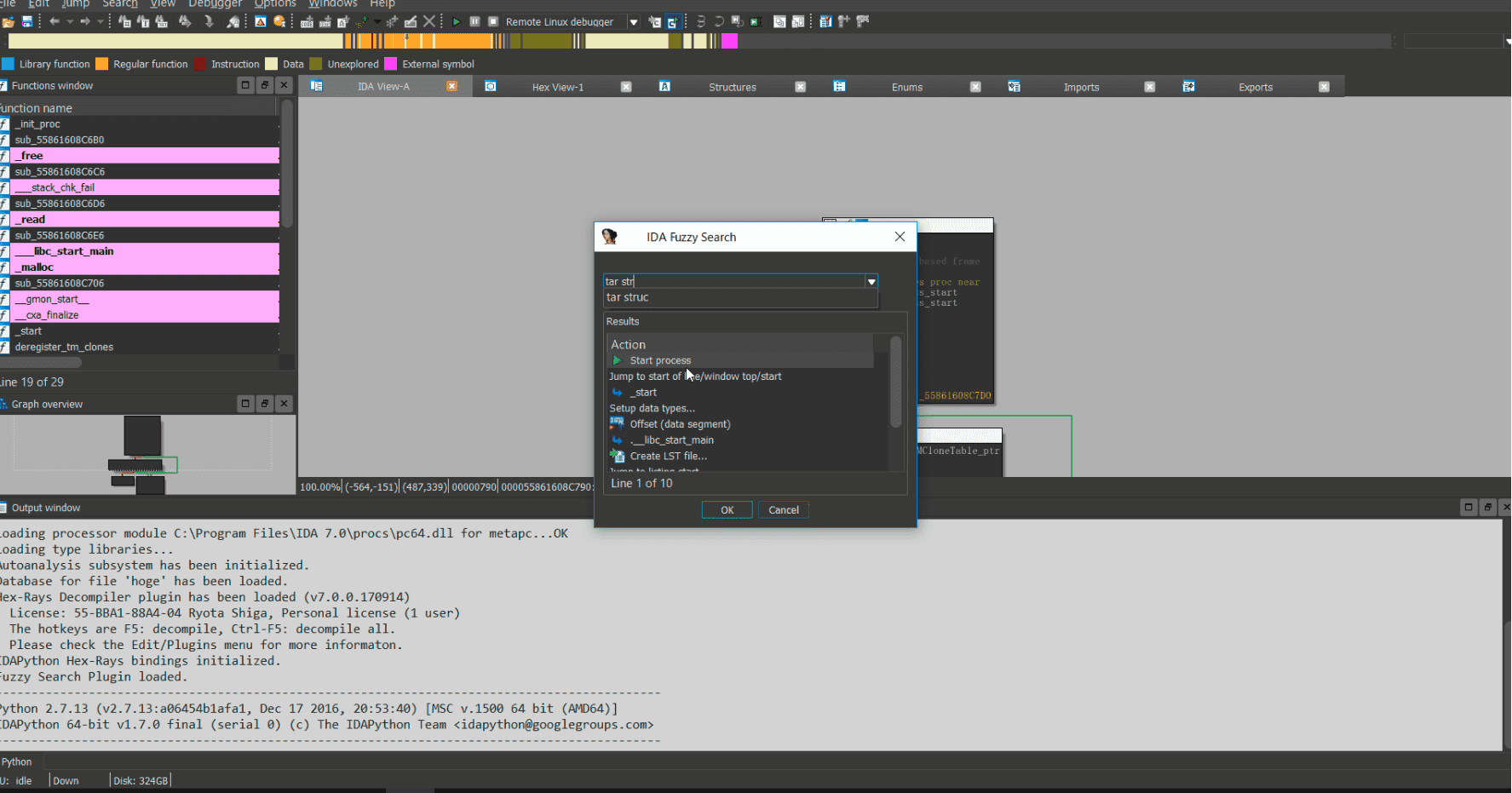
Task: Click the Regular function orange swatch
Action: point(102,64)
